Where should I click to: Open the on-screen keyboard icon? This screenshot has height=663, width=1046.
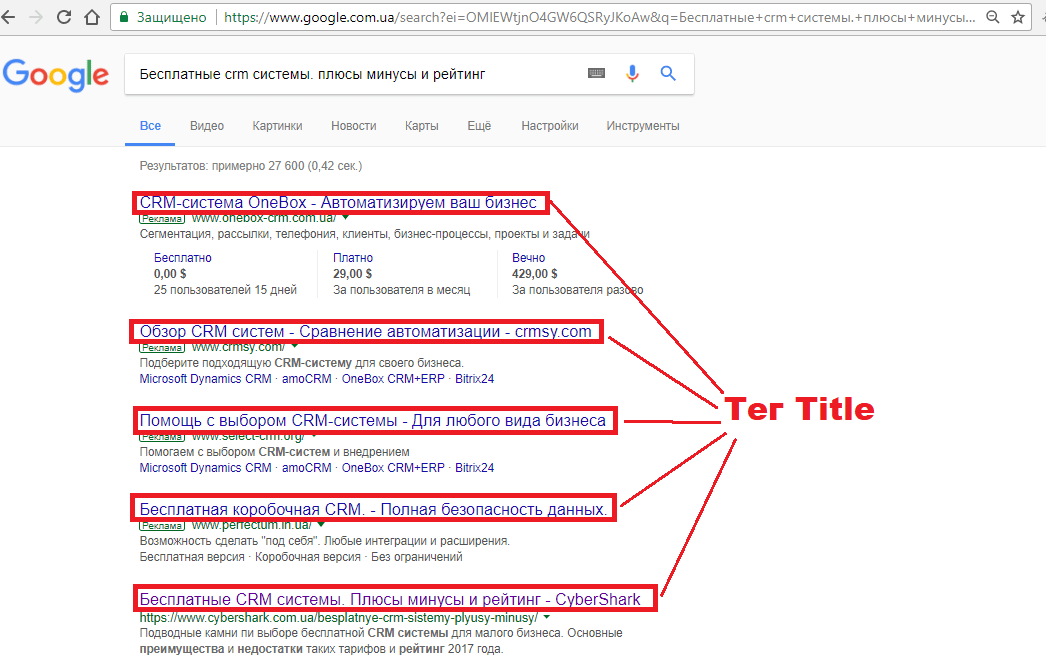pyautogui.click(x=596, y=73)
